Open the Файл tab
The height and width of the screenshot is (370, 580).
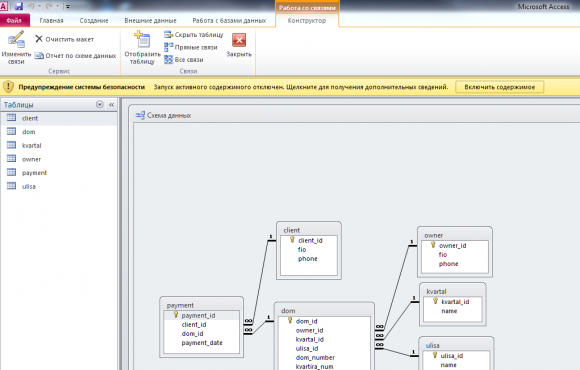(x=14, y=20)
